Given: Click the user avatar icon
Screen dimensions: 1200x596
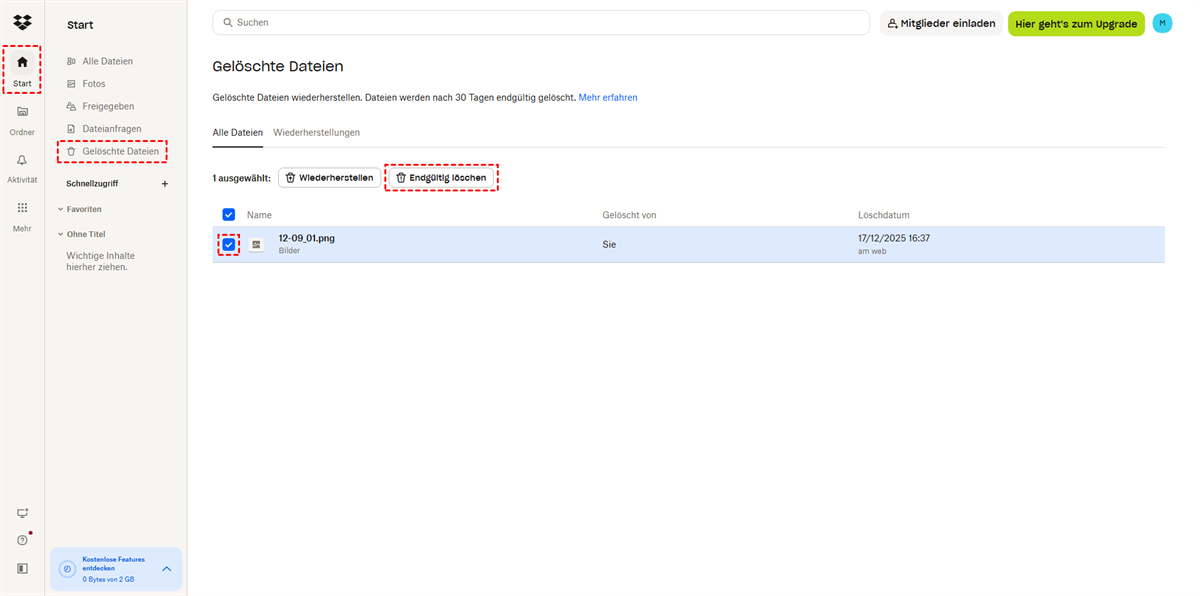Looking at the screenshot, I should click(1162, 23).
